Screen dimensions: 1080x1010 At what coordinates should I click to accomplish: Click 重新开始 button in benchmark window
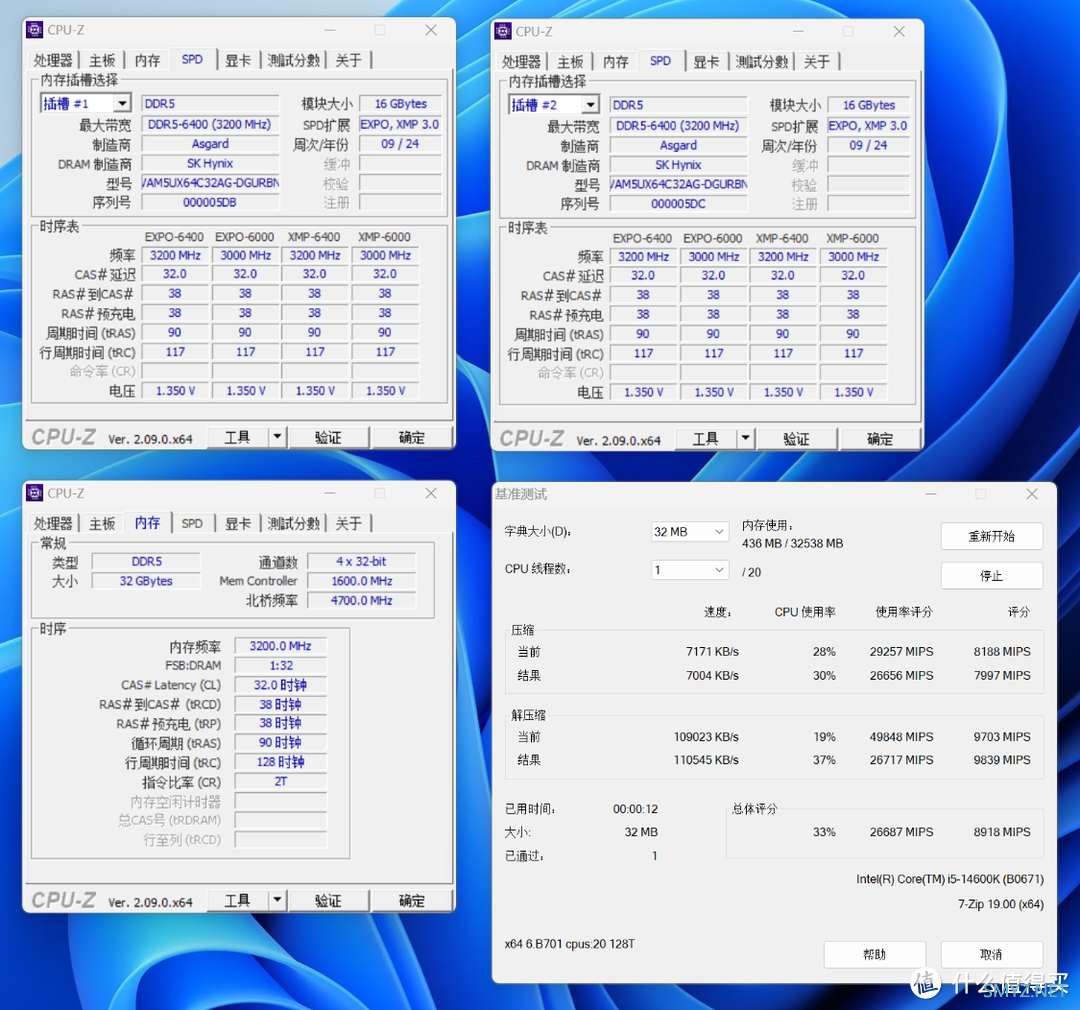992,536
